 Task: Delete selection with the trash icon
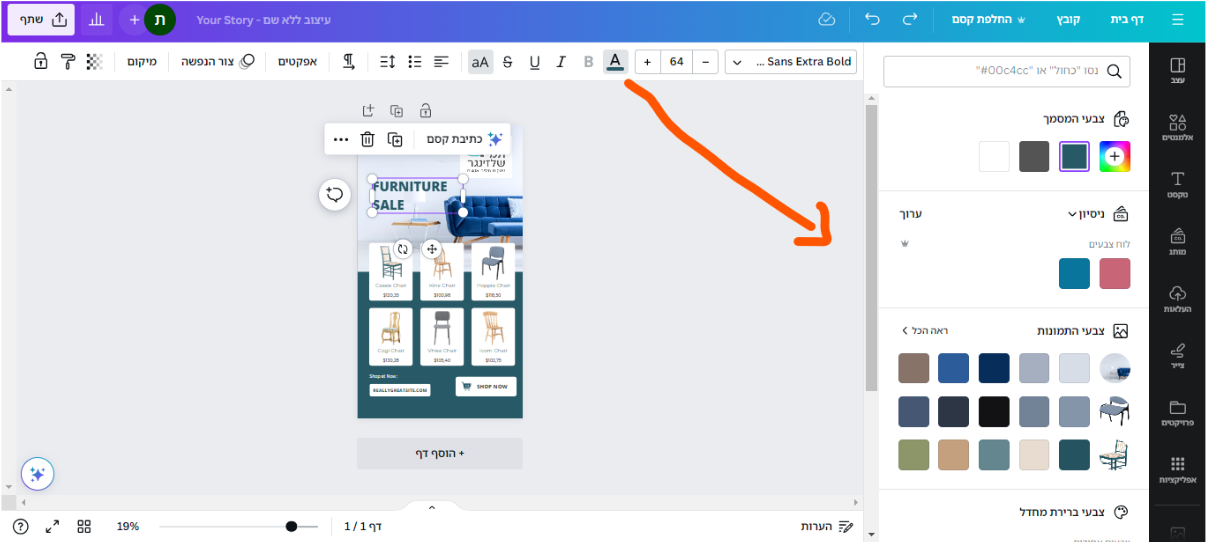click(x=367, y=140)
